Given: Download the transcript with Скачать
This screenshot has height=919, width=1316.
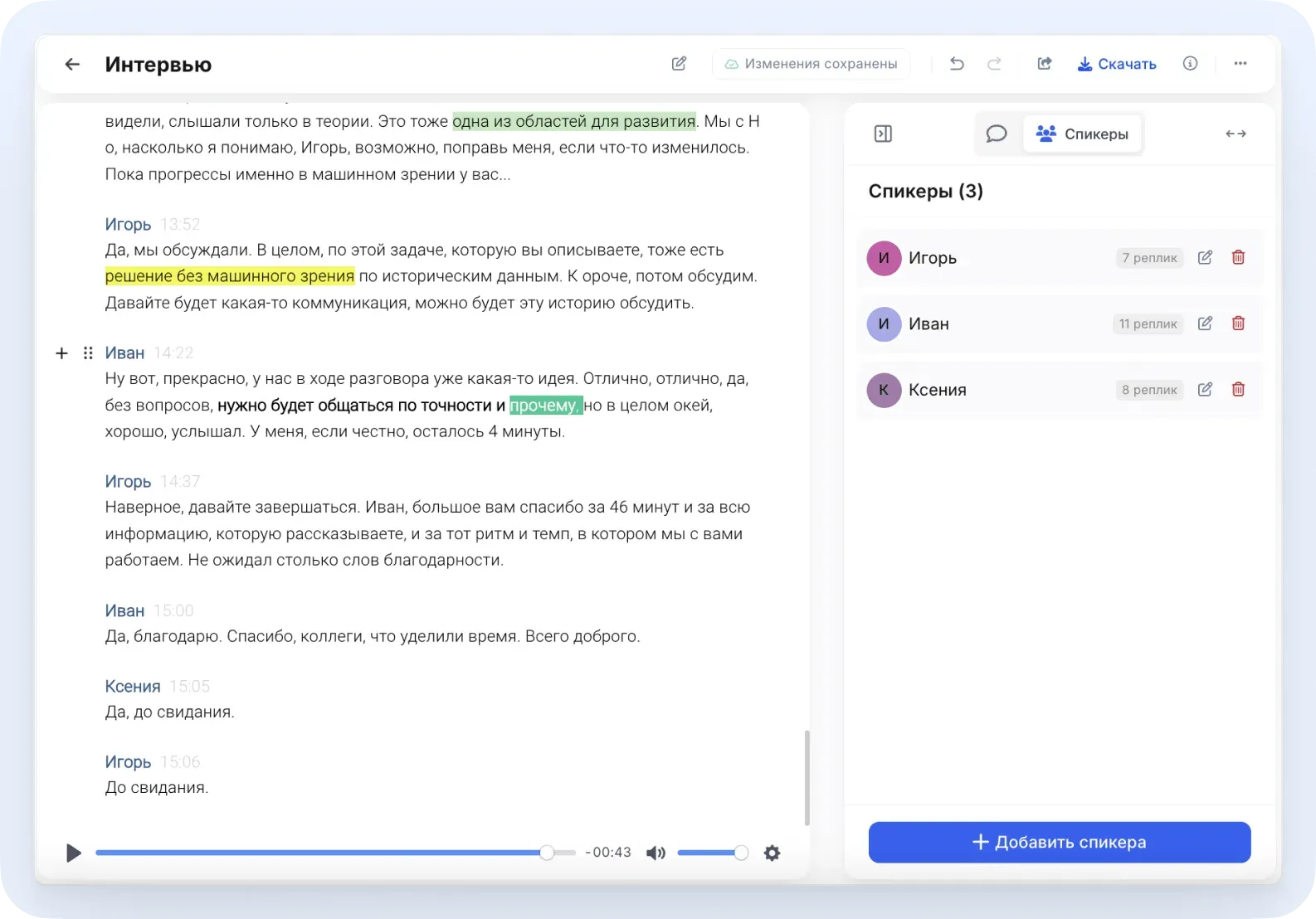Looking at the screenshot, I should click(x=1116, y=64).
